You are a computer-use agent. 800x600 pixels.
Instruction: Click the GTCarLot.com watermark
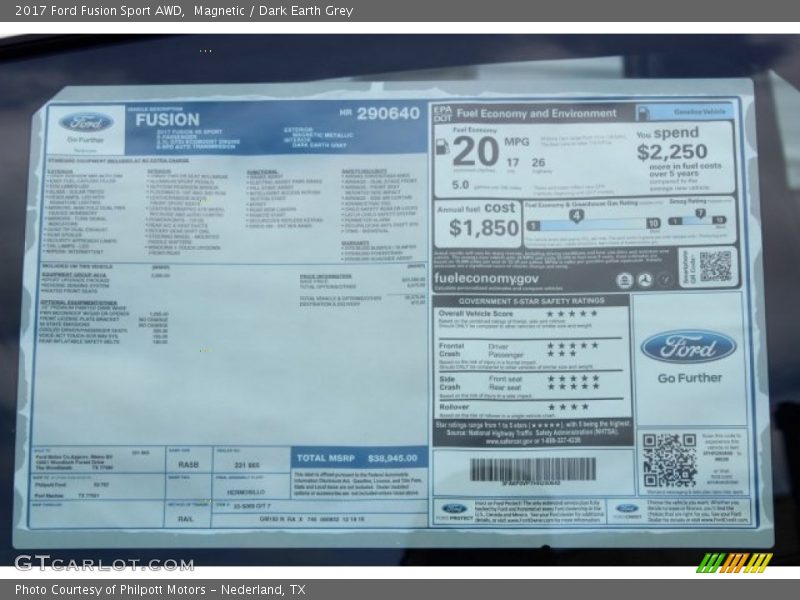click(x=103, y=563)
